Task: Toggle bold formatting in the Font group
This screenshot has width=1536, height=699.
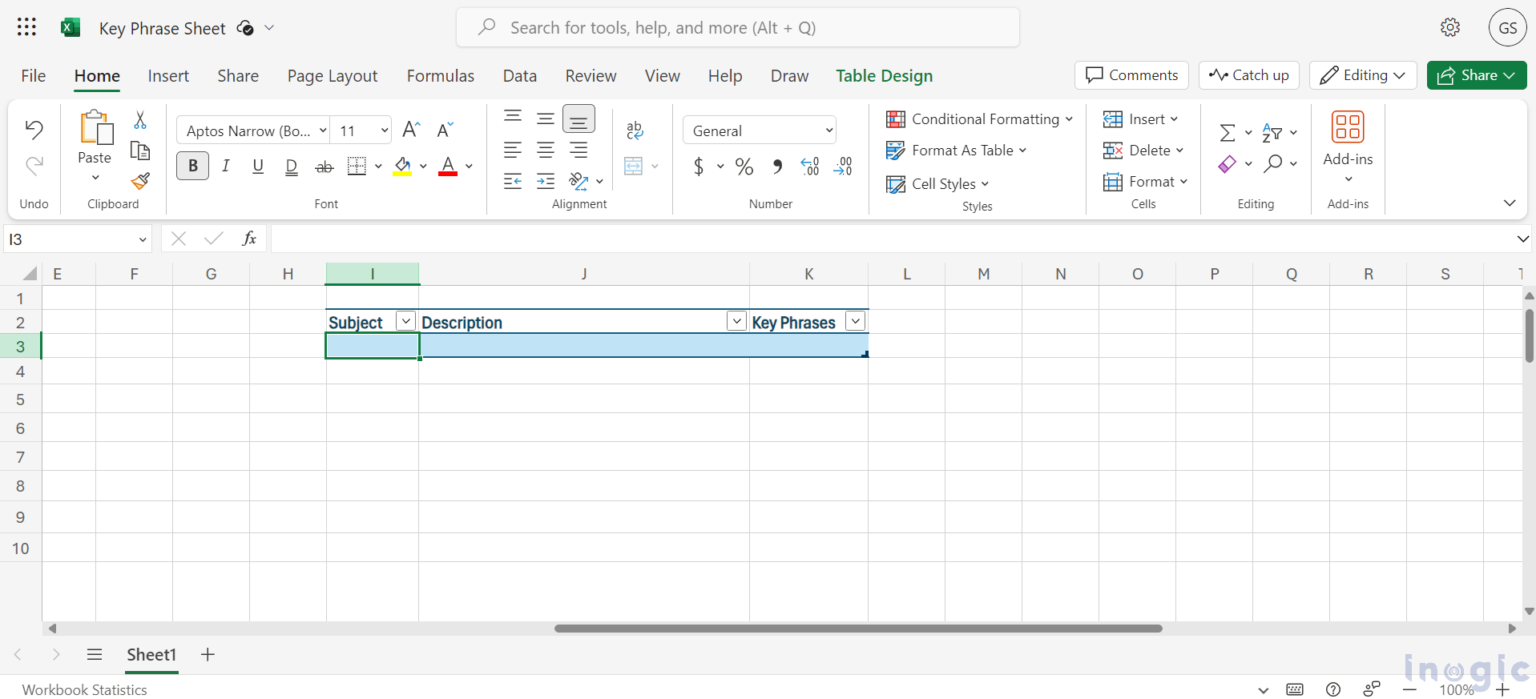Action: [192, 165]
